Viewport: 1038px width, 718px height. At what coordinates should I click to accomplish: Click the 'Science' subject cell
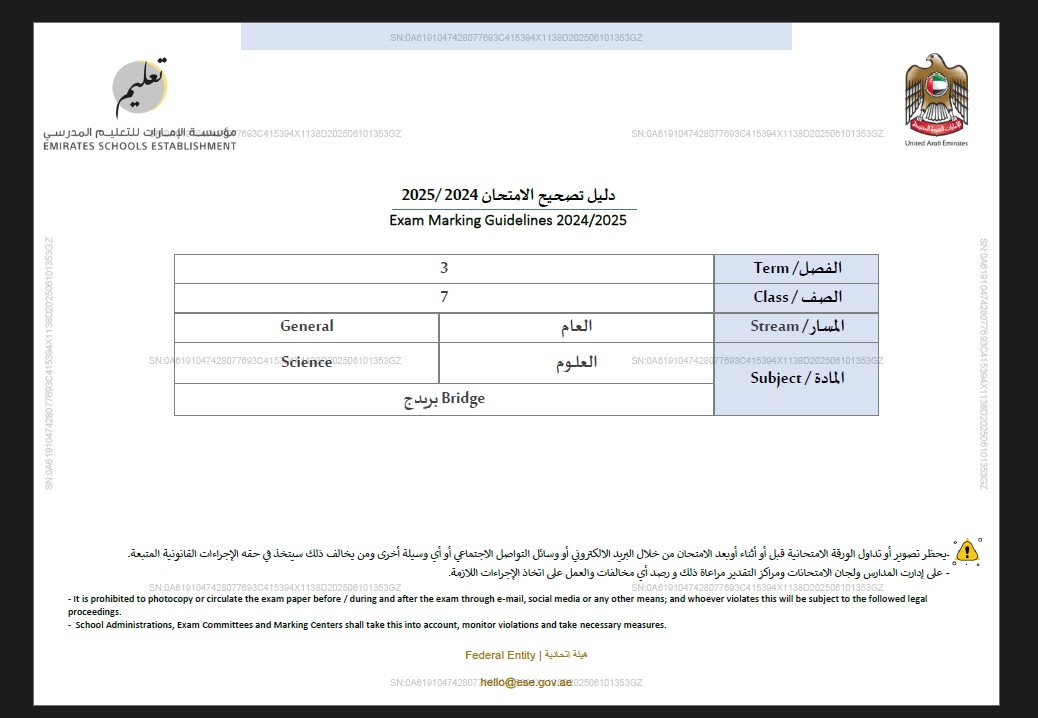click(307, 363)
